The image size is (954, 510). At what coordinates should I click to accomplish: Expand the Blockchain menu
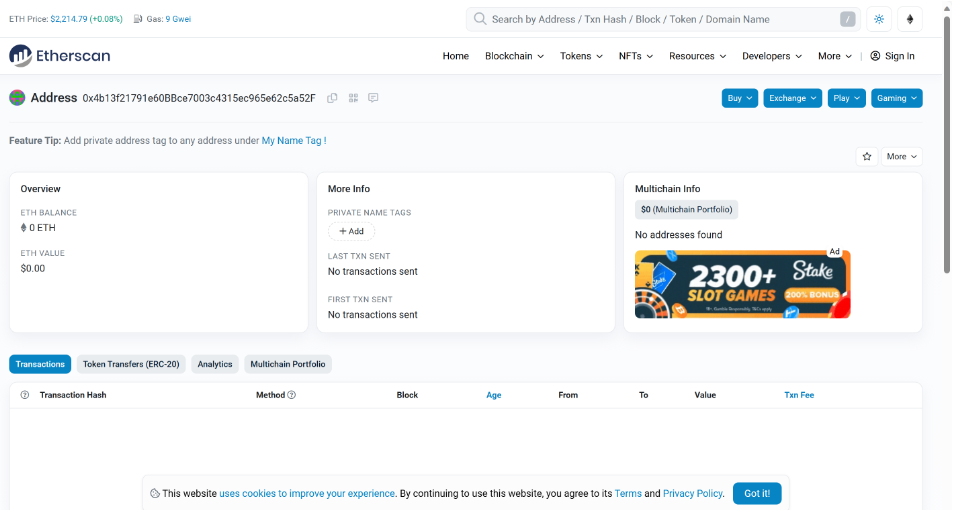coord(514,56)
